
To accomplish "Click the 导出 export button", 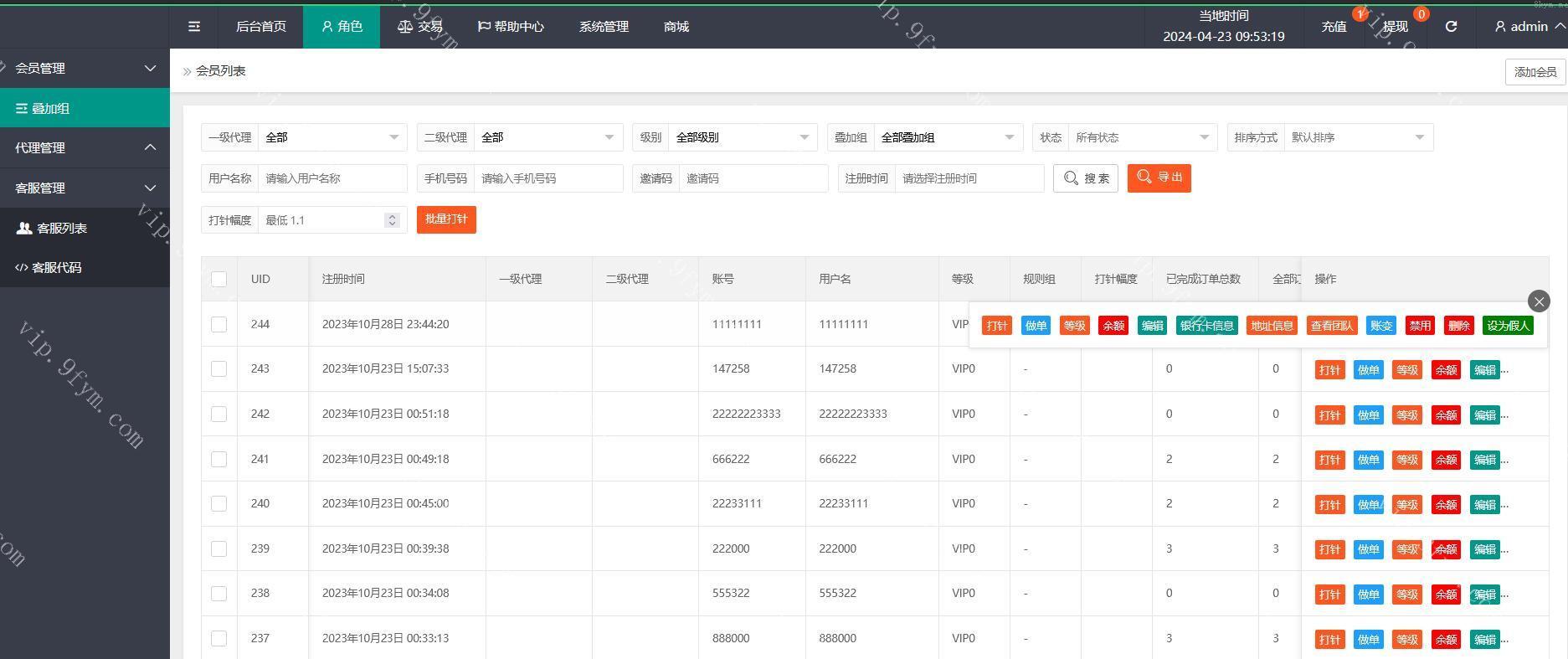I will click(1159, 178).
